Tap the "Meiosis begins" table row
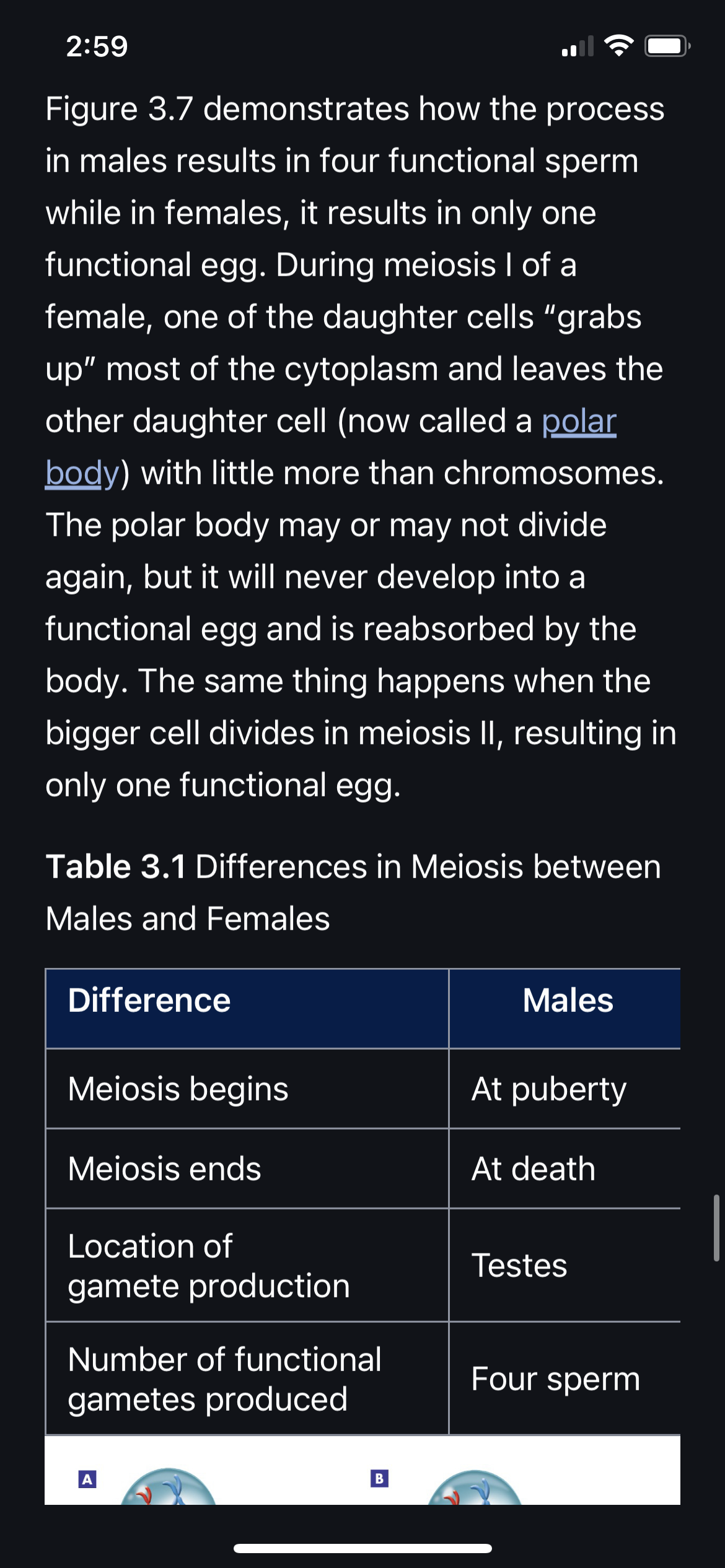The height and width of the screenshot is (1568, 725). (363, 1089)
